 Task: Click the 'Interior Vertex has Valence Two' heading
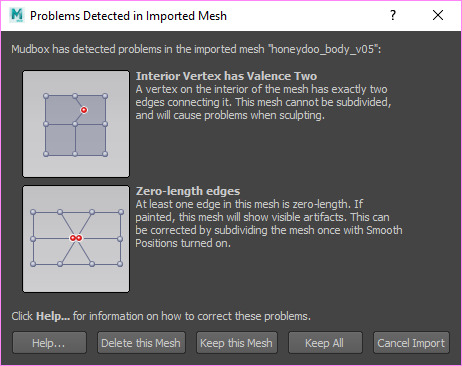coord(226,76)
